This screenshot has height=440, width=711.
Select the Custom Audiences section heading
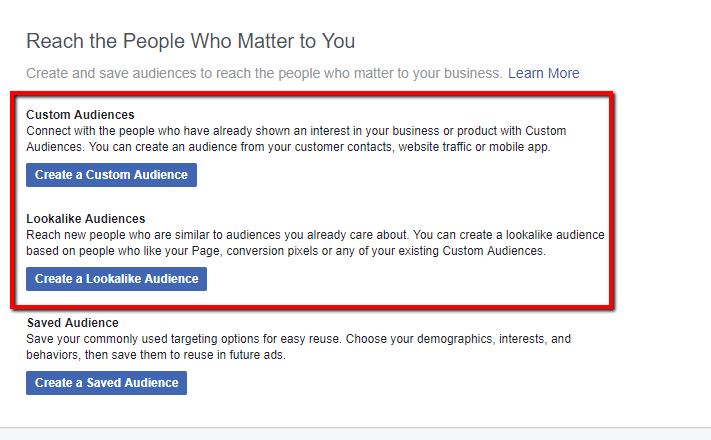point(80,114)
